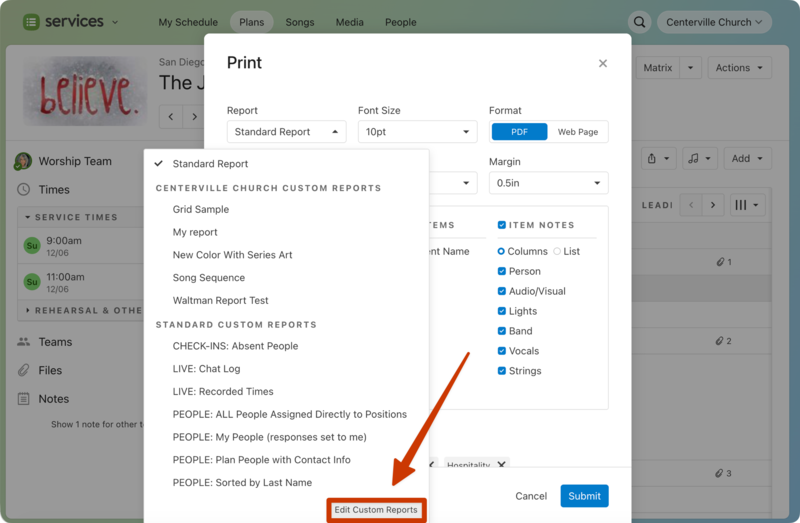The image size is (800, 523).
Task: Select the Columns radio button
Action: pyautogui.click(x=501, y=251)
